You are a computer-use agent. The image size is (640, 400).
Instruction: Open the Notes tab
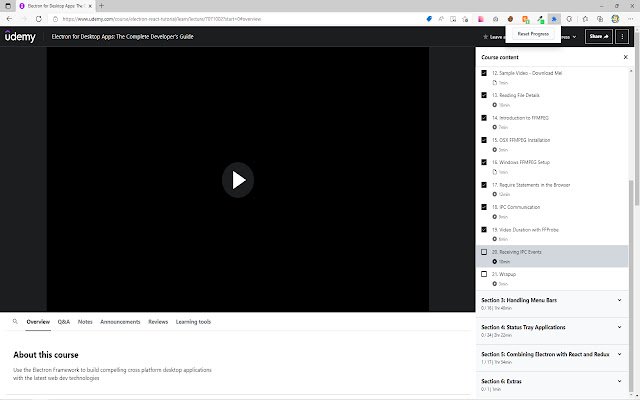(85, 322)
